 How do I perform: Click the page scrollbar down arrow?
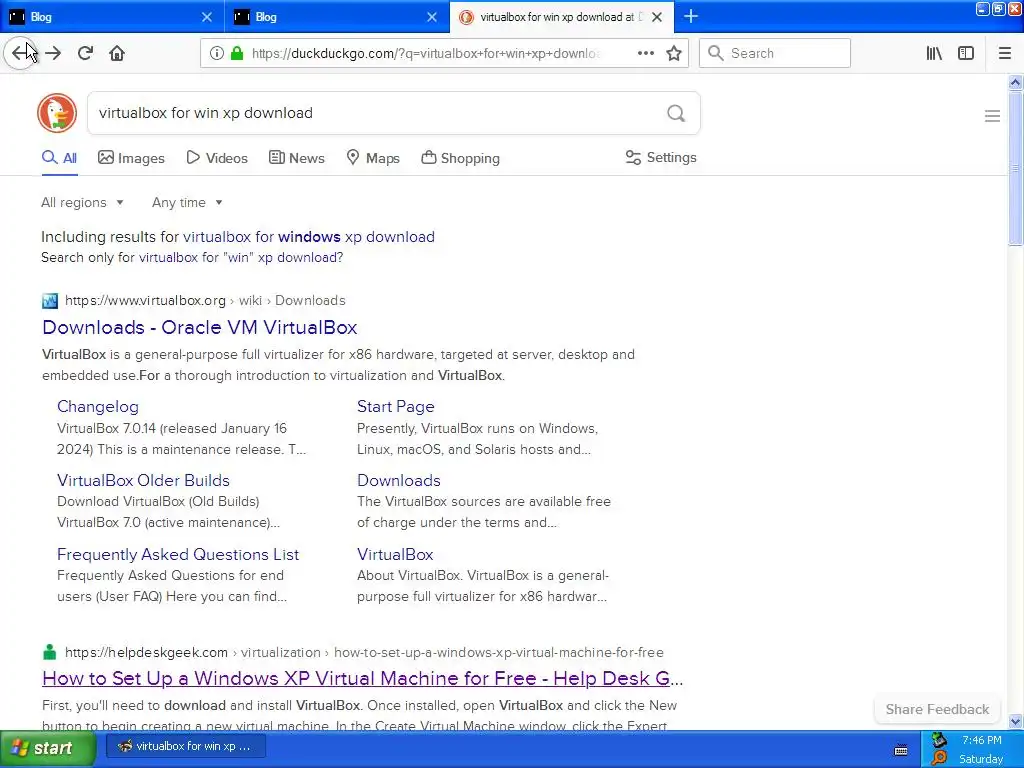(x=1015, y=721)
